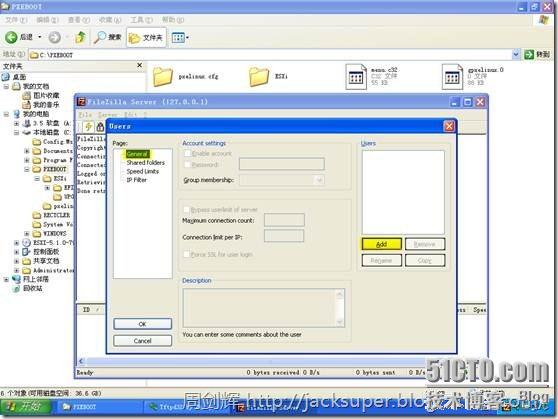Click the Add user button
Image resolution: width=558 pixels, height=419 pixels.
tap(381, 244)
